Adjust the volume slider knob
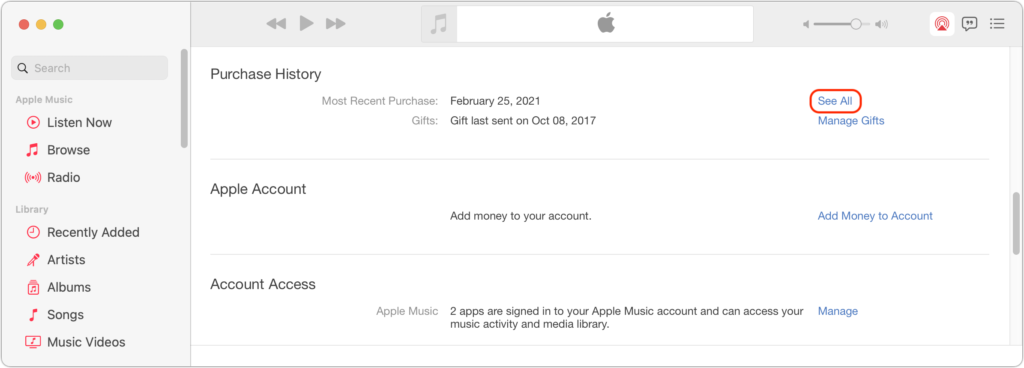Image resolution: width=1024 pixels, height=368 pixels. click(x=856, y=24)
